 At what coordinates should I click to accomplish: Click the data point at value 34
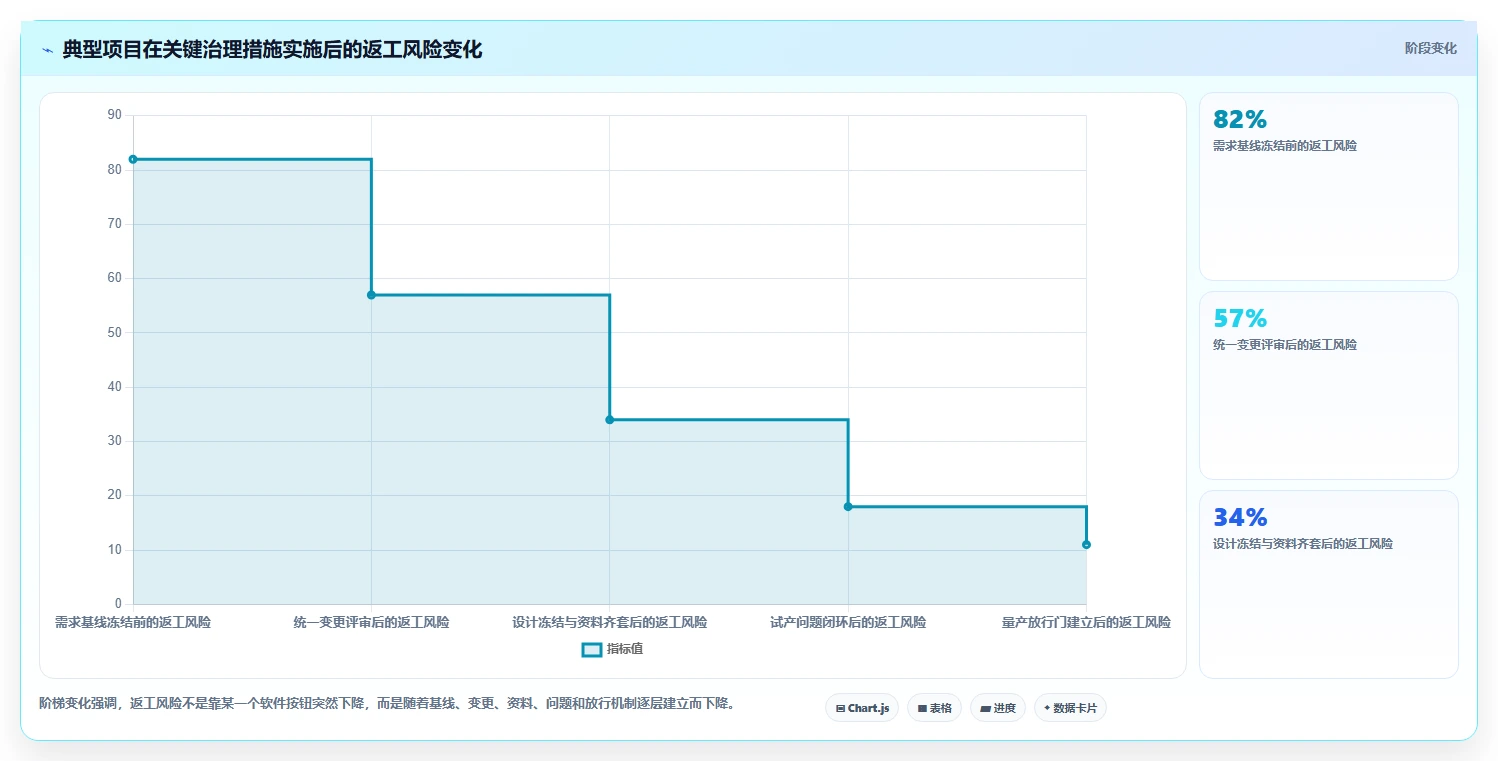pyautogui.click(x=610, y=420)
